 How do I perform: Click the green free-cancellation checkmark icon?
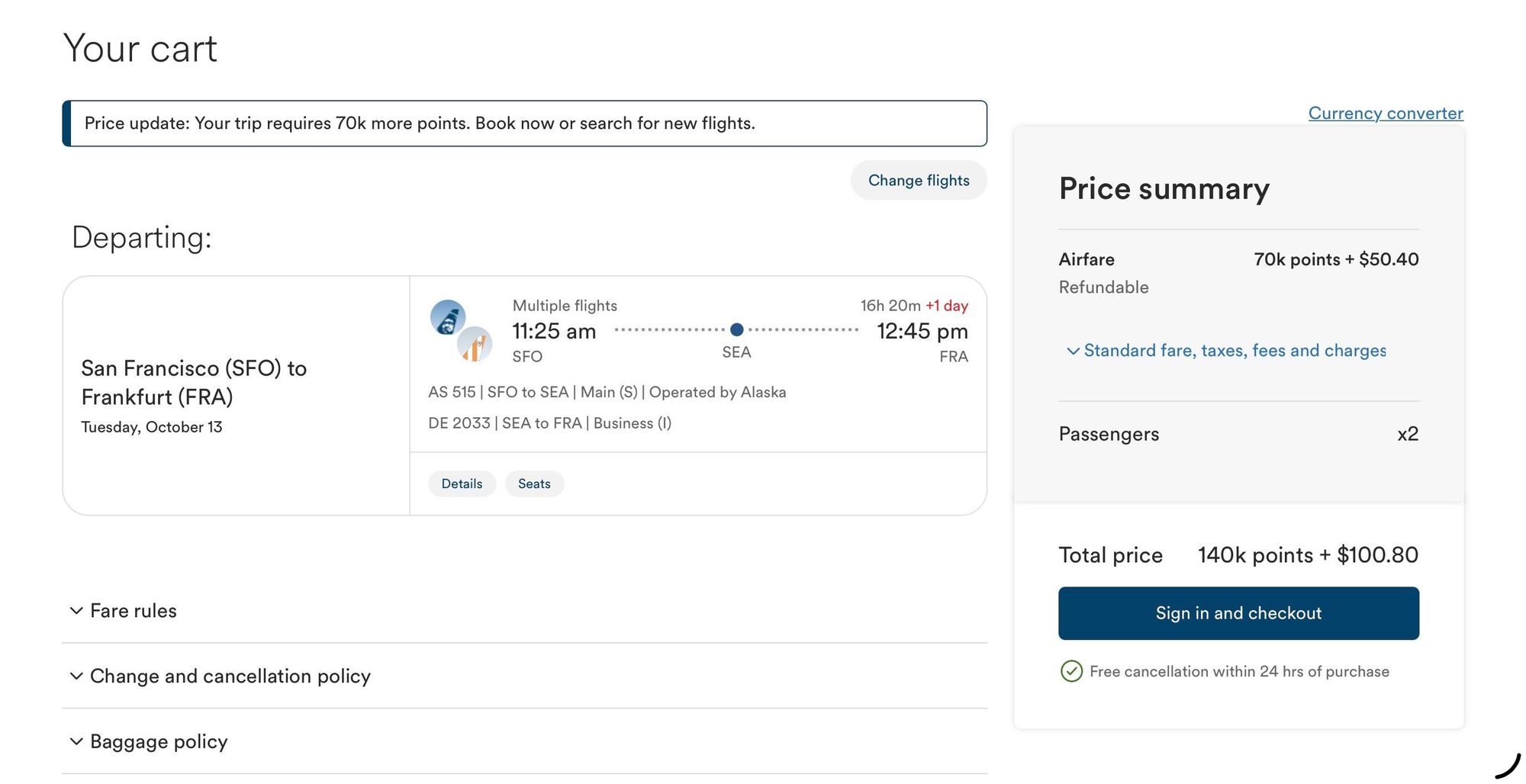[1071, 671]
